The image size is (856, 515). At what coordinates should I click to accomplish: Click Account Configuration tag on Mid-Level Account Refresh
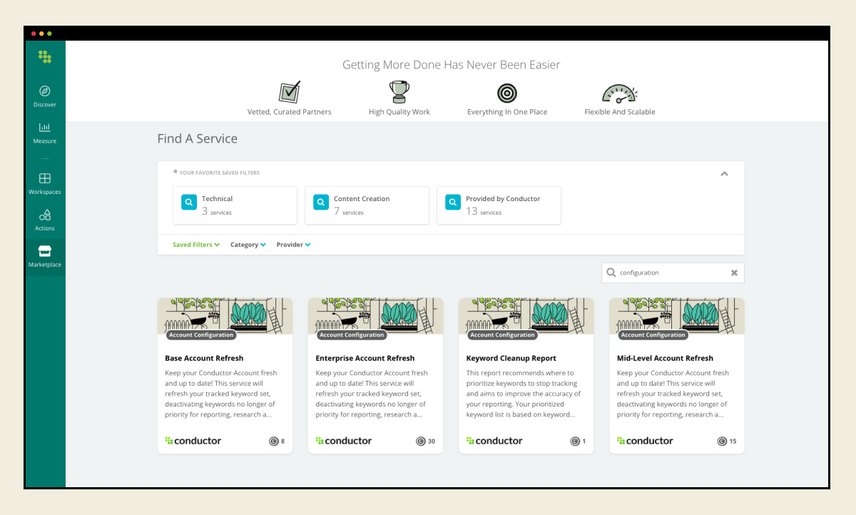(x=653, y=335)
